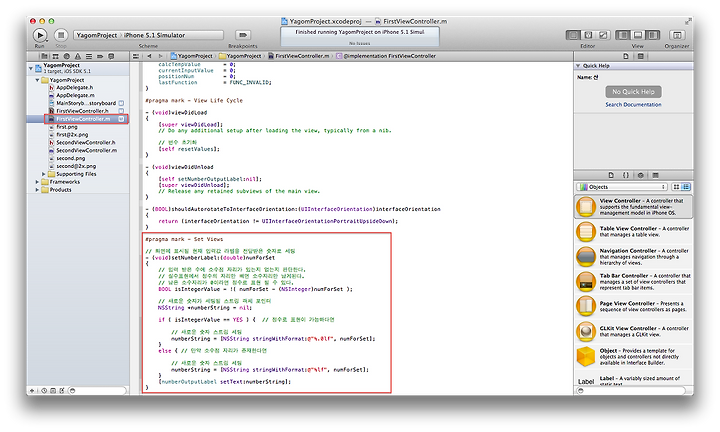The height and width of the screenshot is (432, 720).
Task: Go forward in editor history
Action: pyautogui.click(x=160, y=56)
